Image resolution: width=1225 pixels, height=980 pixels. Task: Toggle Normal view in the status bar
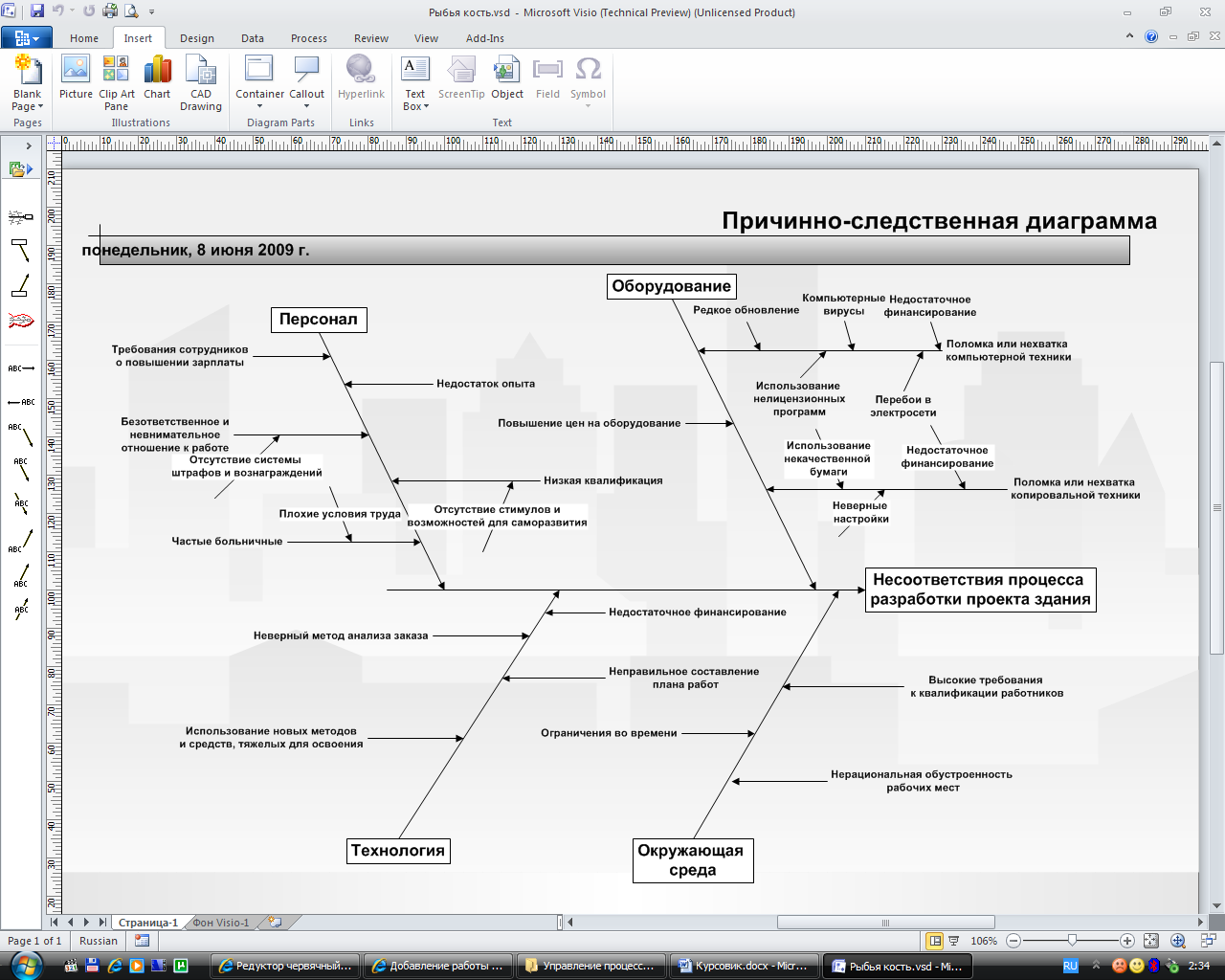[935, 941]
